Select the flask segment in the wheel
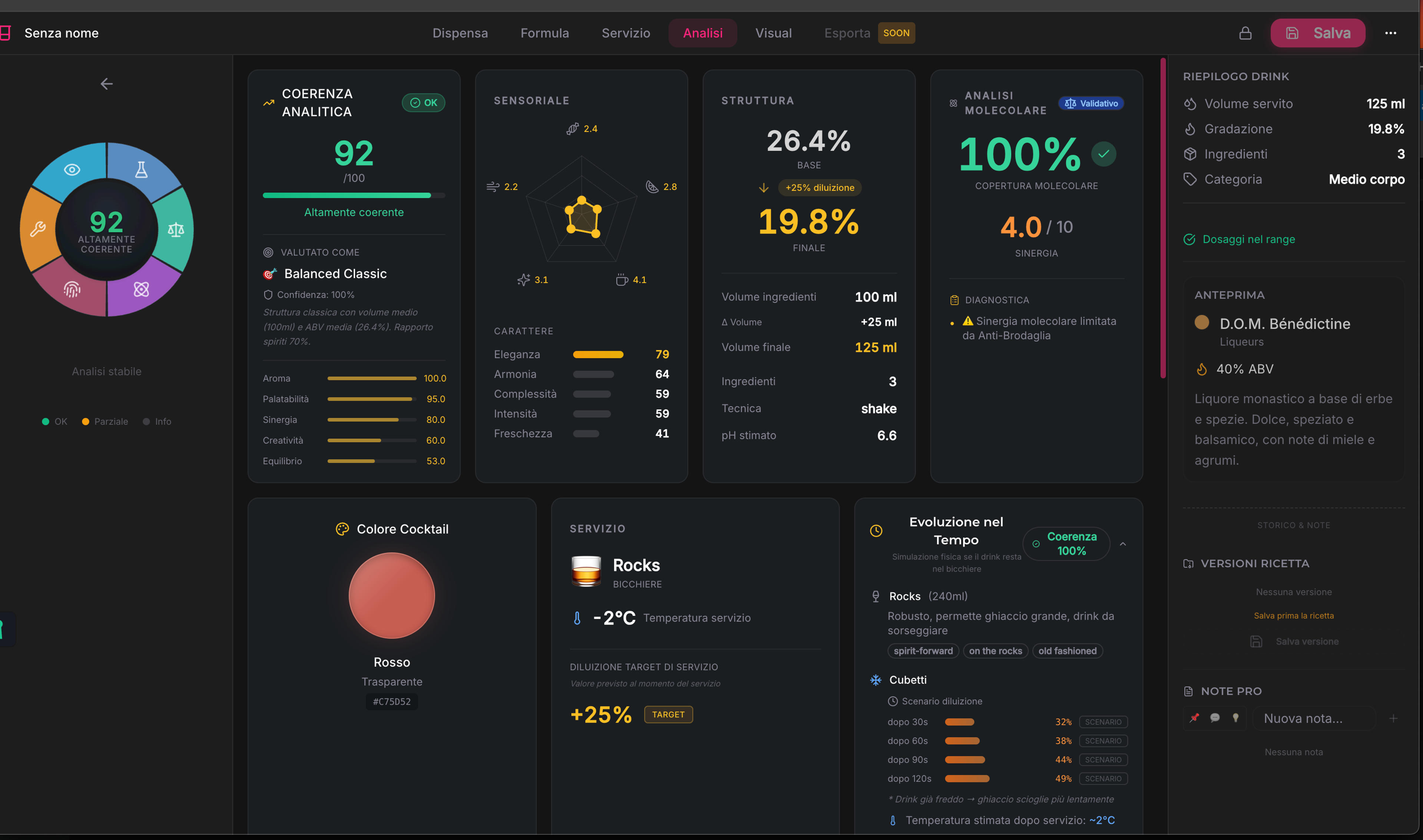 tap(142, 169)
